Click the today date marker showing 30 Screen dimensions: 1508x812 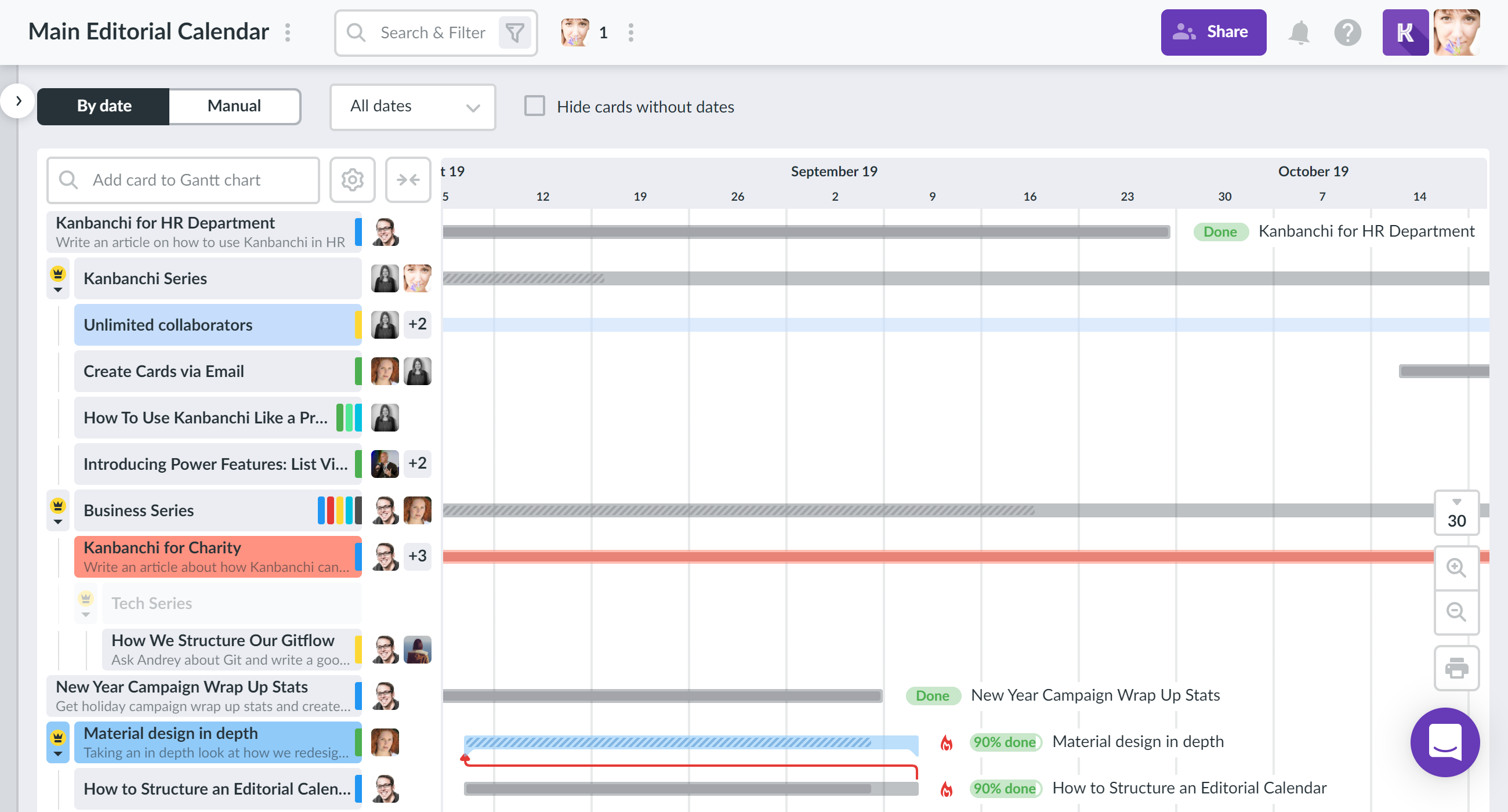(1456, 513)
